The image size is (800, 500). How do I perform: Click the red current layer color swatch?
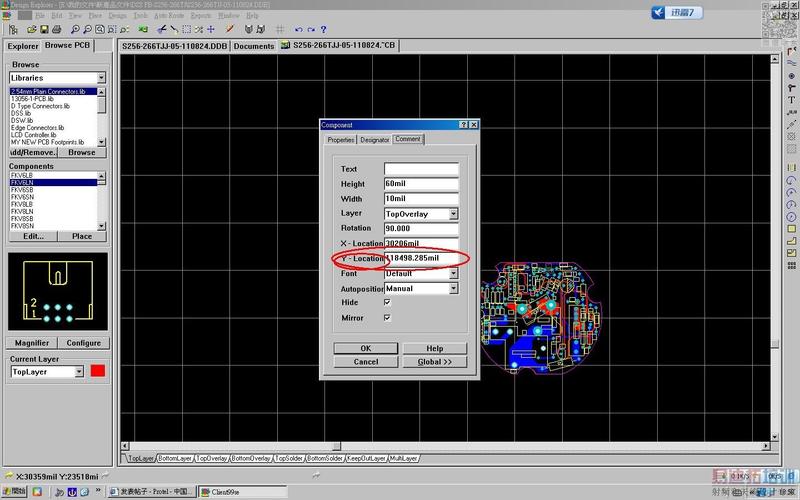(x=98, y=372)
